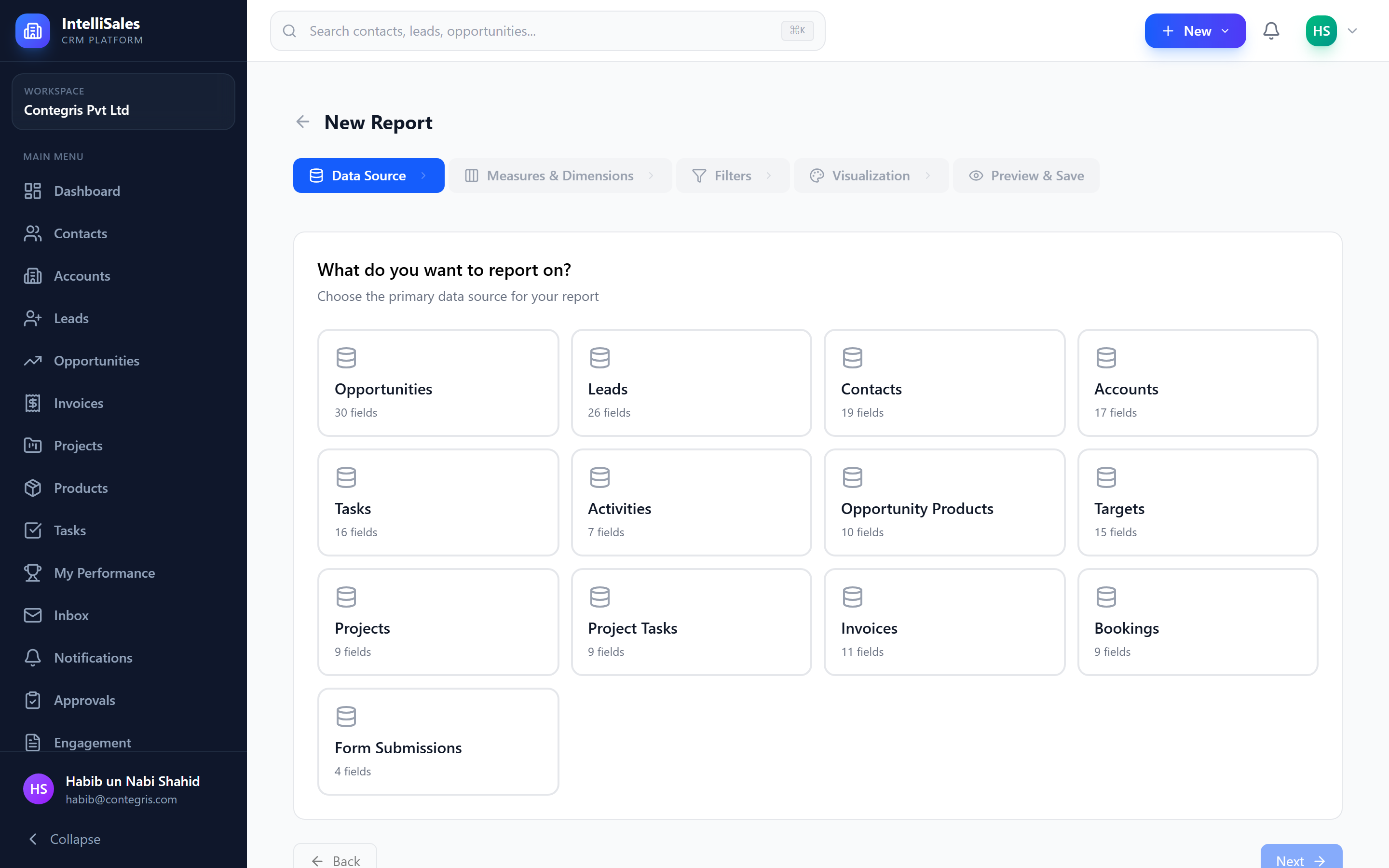Expand the user account menu chevron
The height and width of the screenshot is (868, 1389).
pyautogui.click(x=1352, y=31)
